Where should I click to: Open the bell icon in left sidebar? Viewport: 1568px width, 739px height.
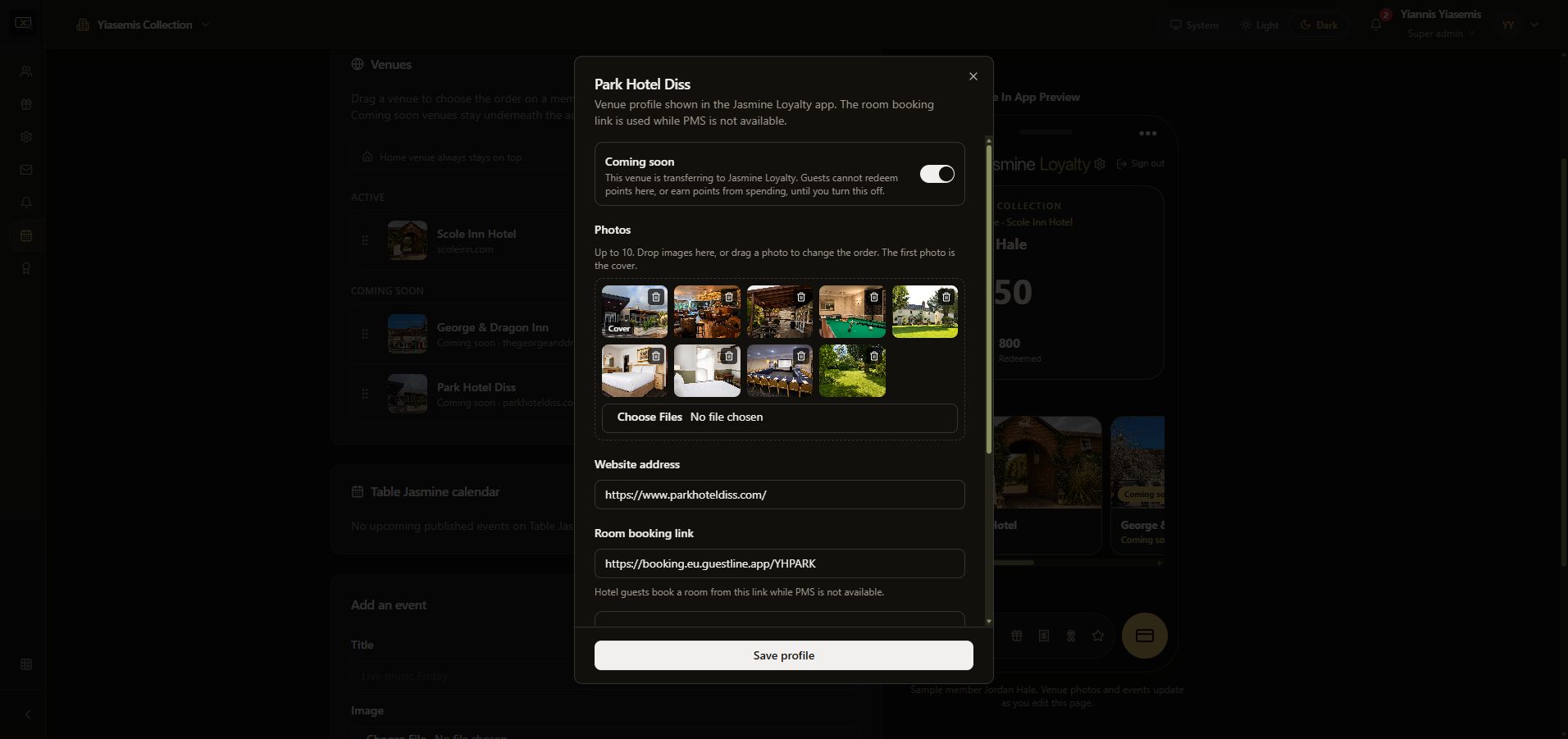(26, 203)
